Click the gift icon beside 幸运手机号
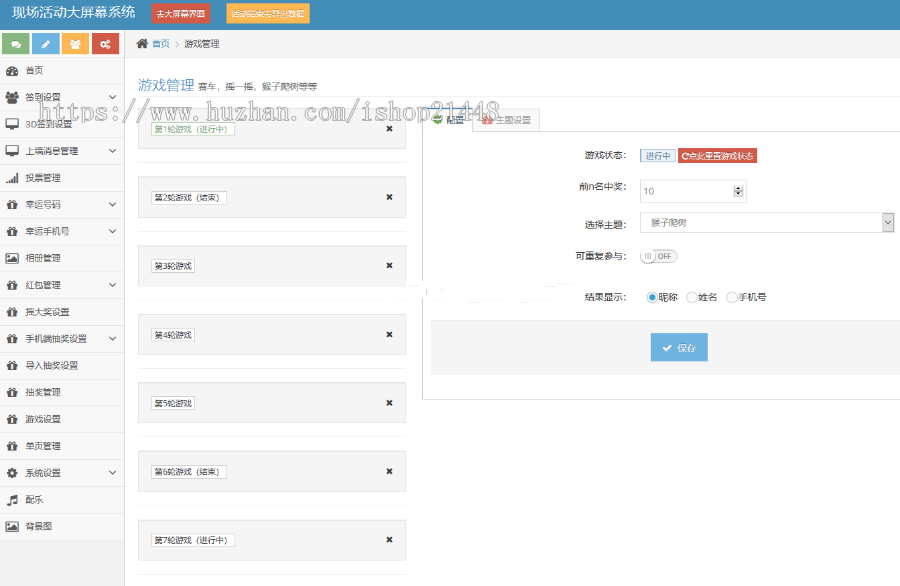 12,231
